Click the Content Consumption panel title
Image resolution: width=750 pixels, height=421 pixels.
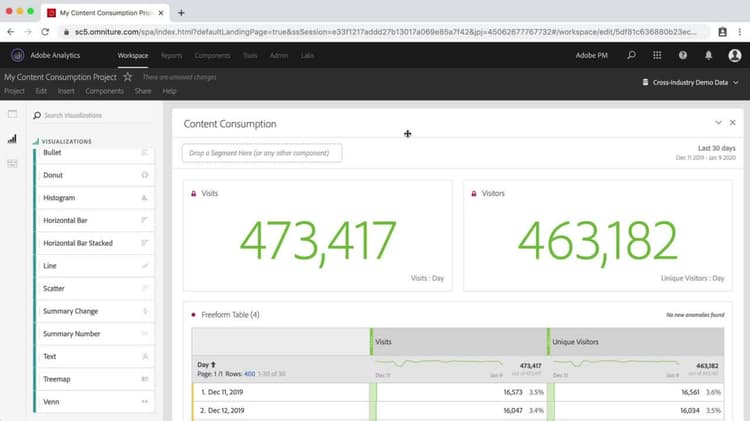click(x=230, y=124)
